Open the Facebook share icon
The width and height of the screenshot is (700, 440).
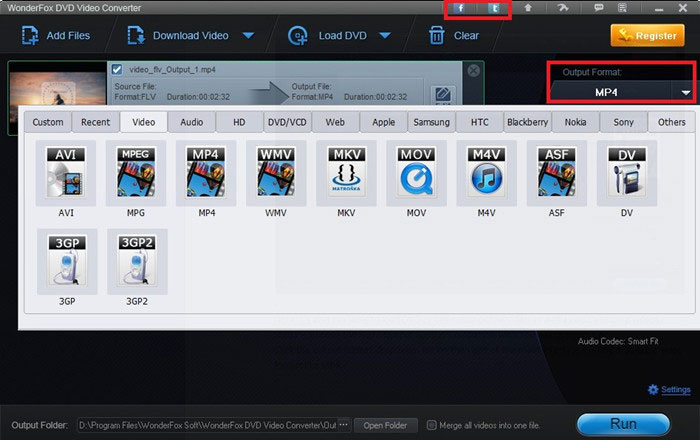[x=460, y=8]
